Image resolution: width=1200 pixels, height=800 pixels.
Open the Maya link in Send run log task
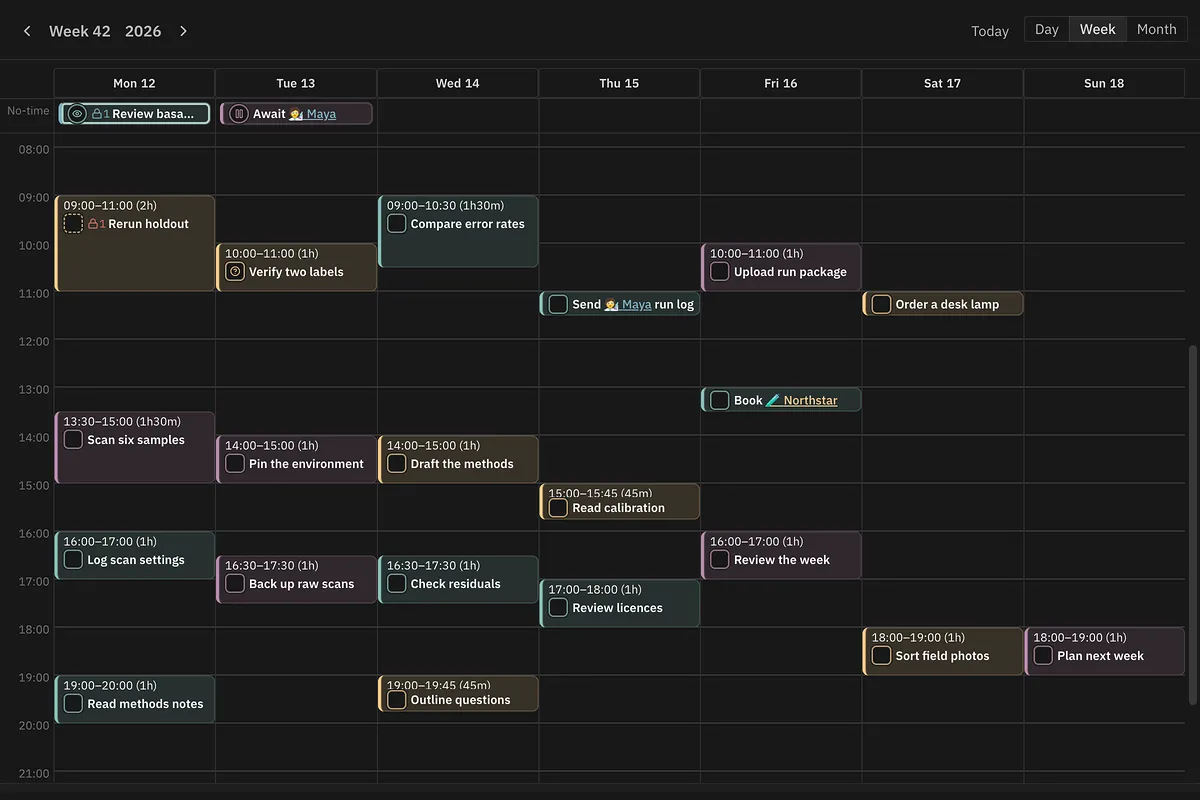coord(628,304)
